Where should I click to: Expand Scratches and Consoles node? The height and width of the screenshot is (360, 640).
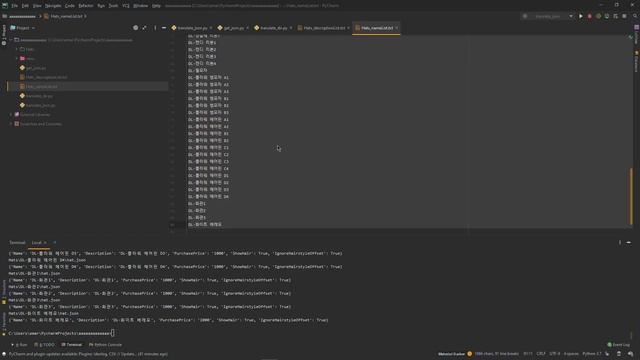(x=11, y=124)
